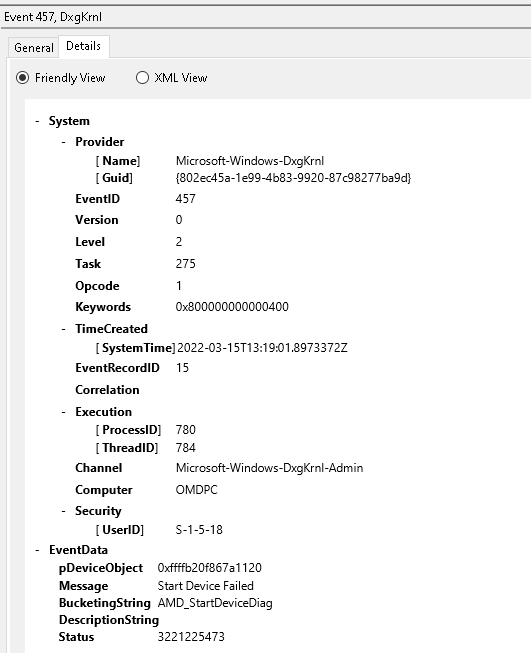Click the Security tree label
The image size is (531, 653).
point(98,511)
